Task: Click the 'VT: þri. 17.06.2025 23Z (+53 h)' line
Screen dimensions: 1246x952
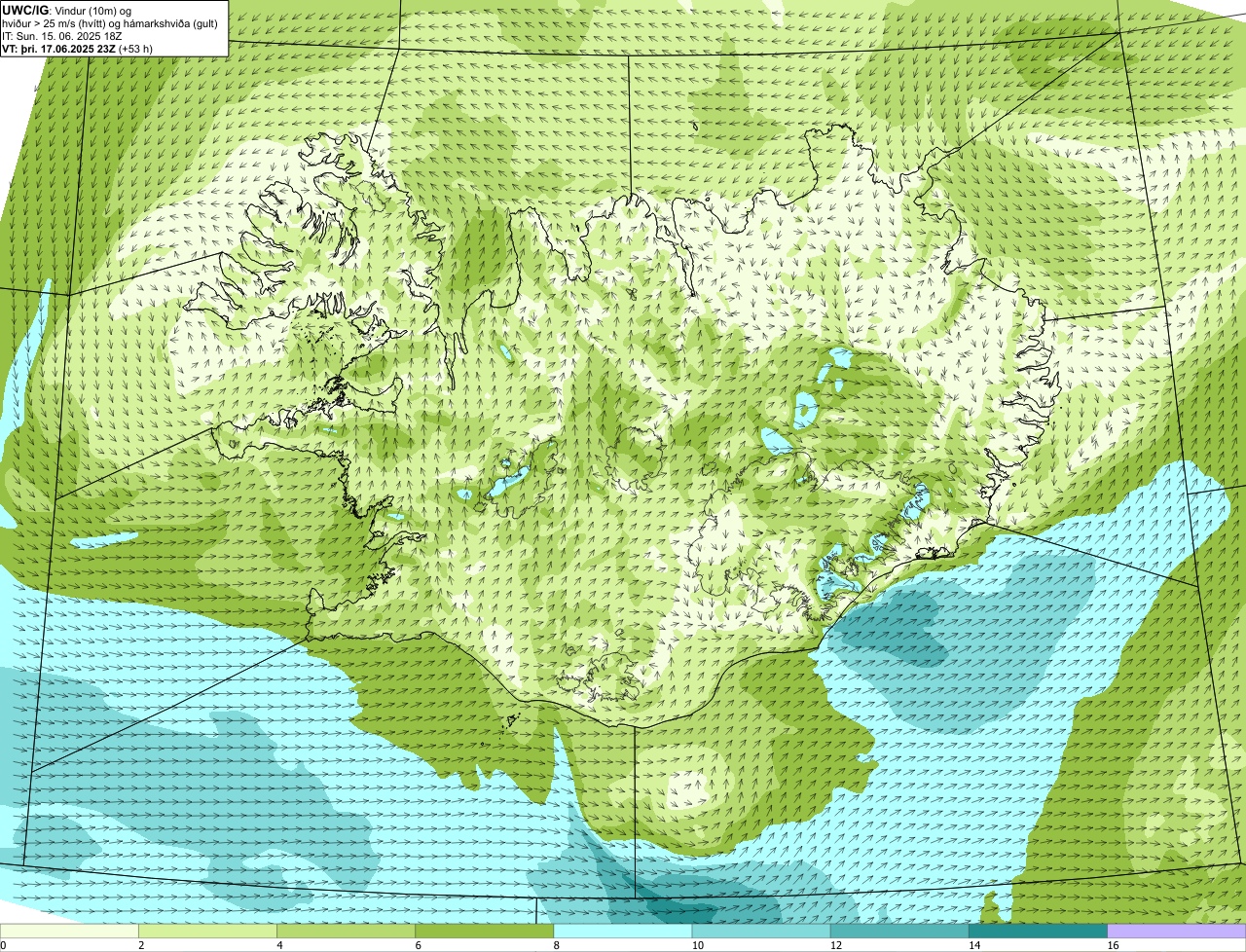Action: (x=78, y=48)
